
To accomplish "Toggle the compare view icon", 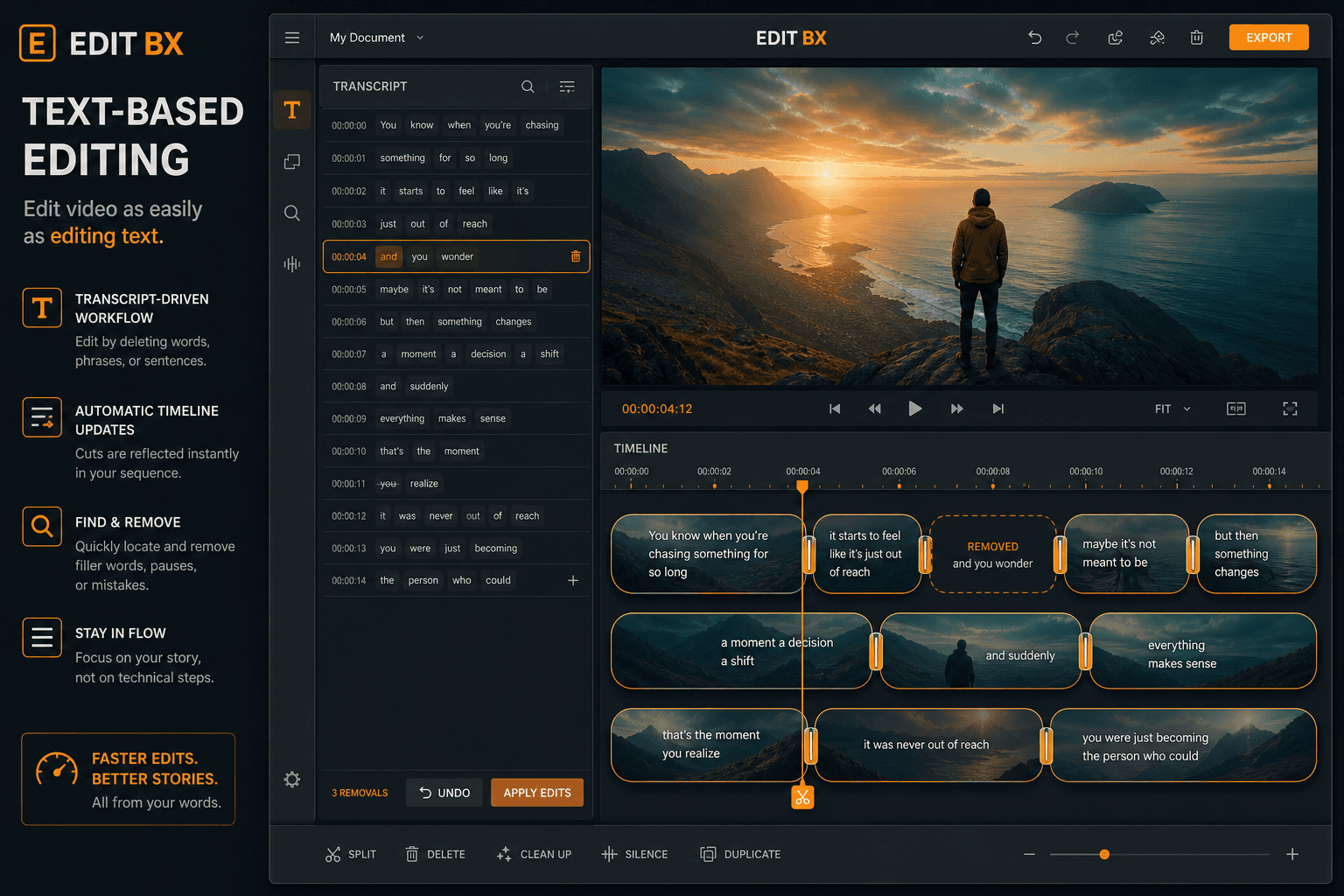I will point(1236,409).
